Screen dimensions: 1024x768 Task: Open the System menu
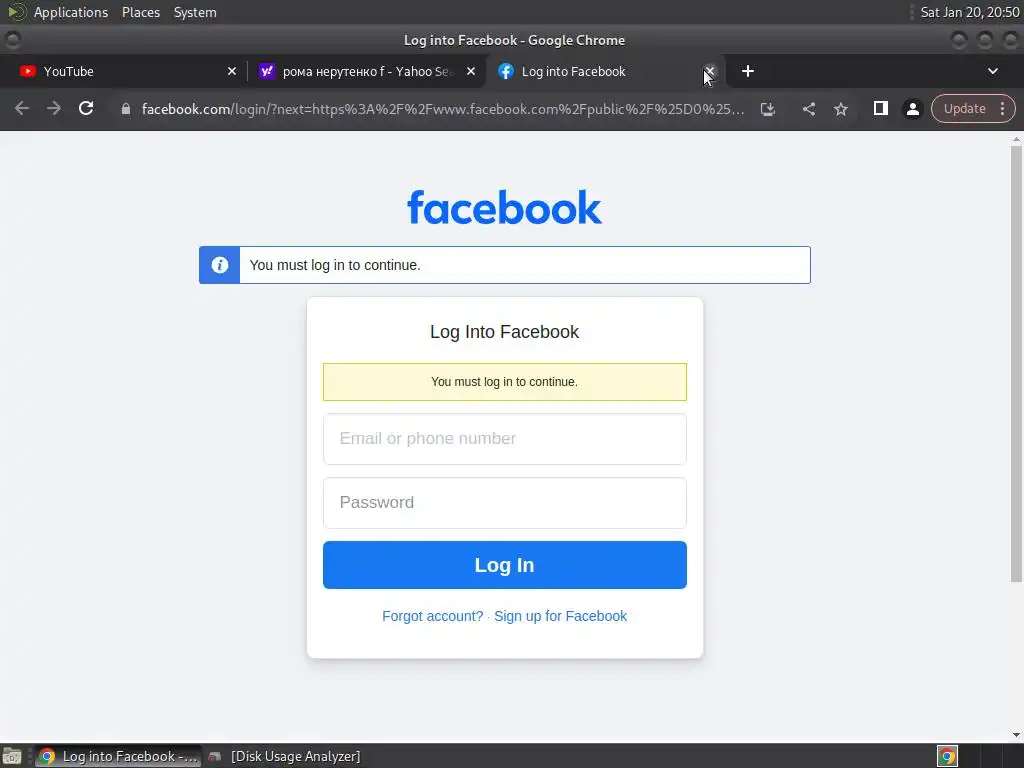(x=195, y=12)
